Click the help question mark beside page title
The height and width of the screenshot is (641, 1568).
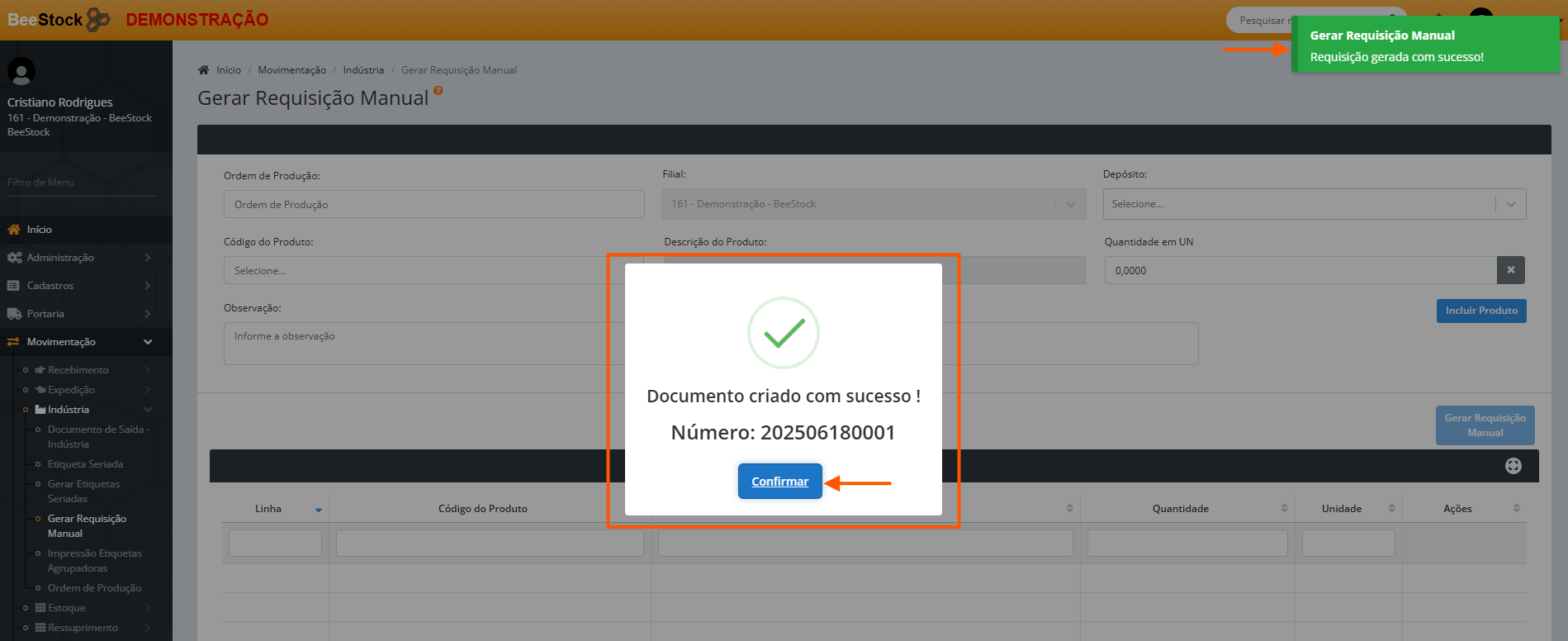click(438, 91)
